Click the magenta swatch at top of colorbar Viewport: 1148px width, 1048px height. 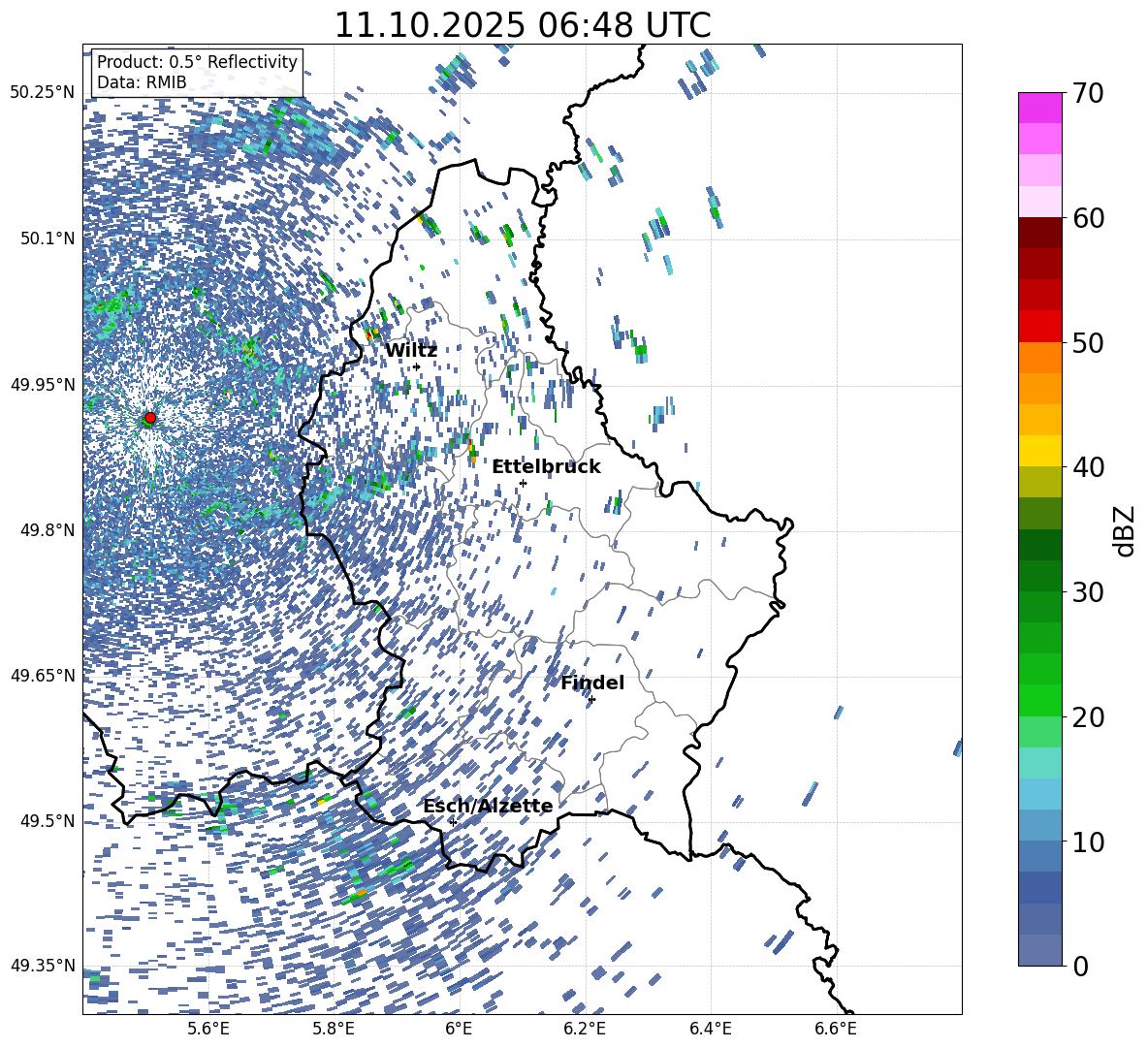pyautogui.click(x=1039, y=108)
